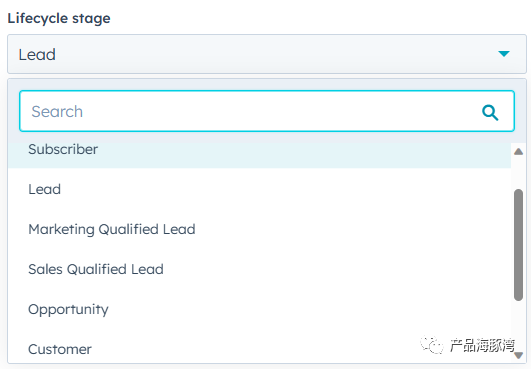This screenshot has height=369, width=531.
Task: Click the gray scrollbar thumb
Action: click(518, 245)
